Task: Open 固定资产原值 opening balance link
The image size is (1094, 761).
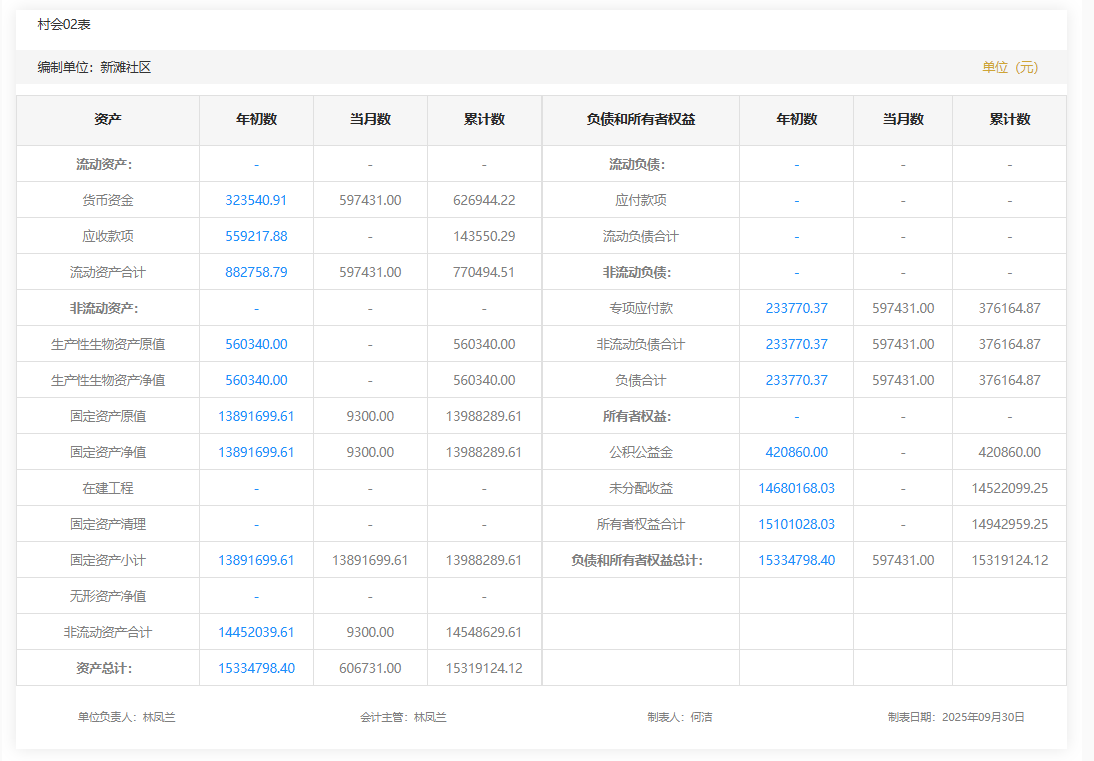Action: (x=256, y=416)
